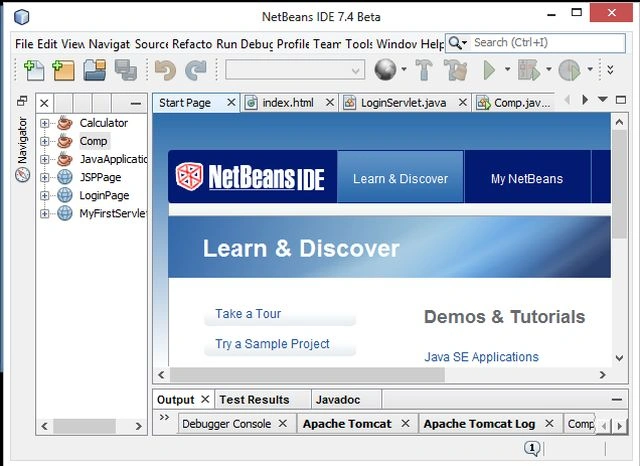The image size is (640, 466).
Task: Open the Debug Project dropdown arrow
Action: [549, 69]
